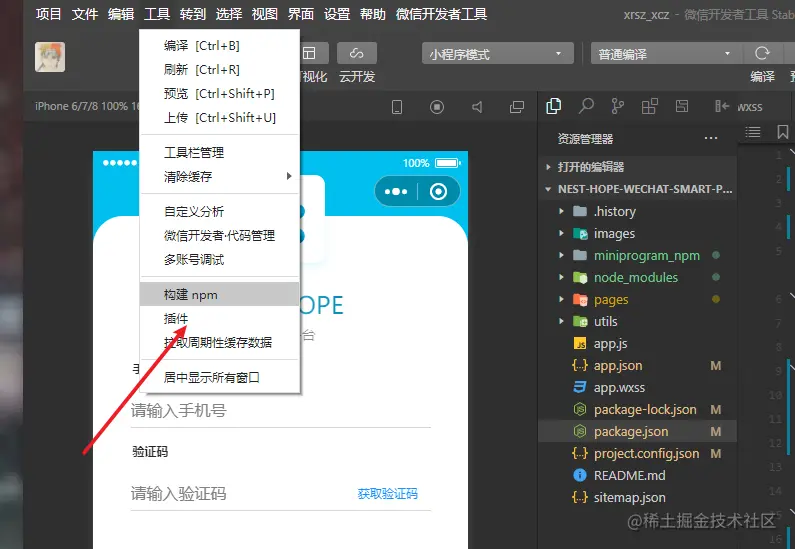Open the 微信开发者工具 menu
Image resolution: width=795 pixels, height=549 pixels.
441,14
